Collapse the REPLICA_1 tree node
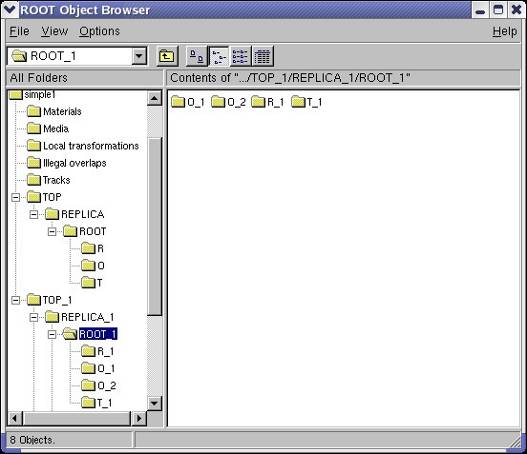The image size is (527, 454). point(34,317)
